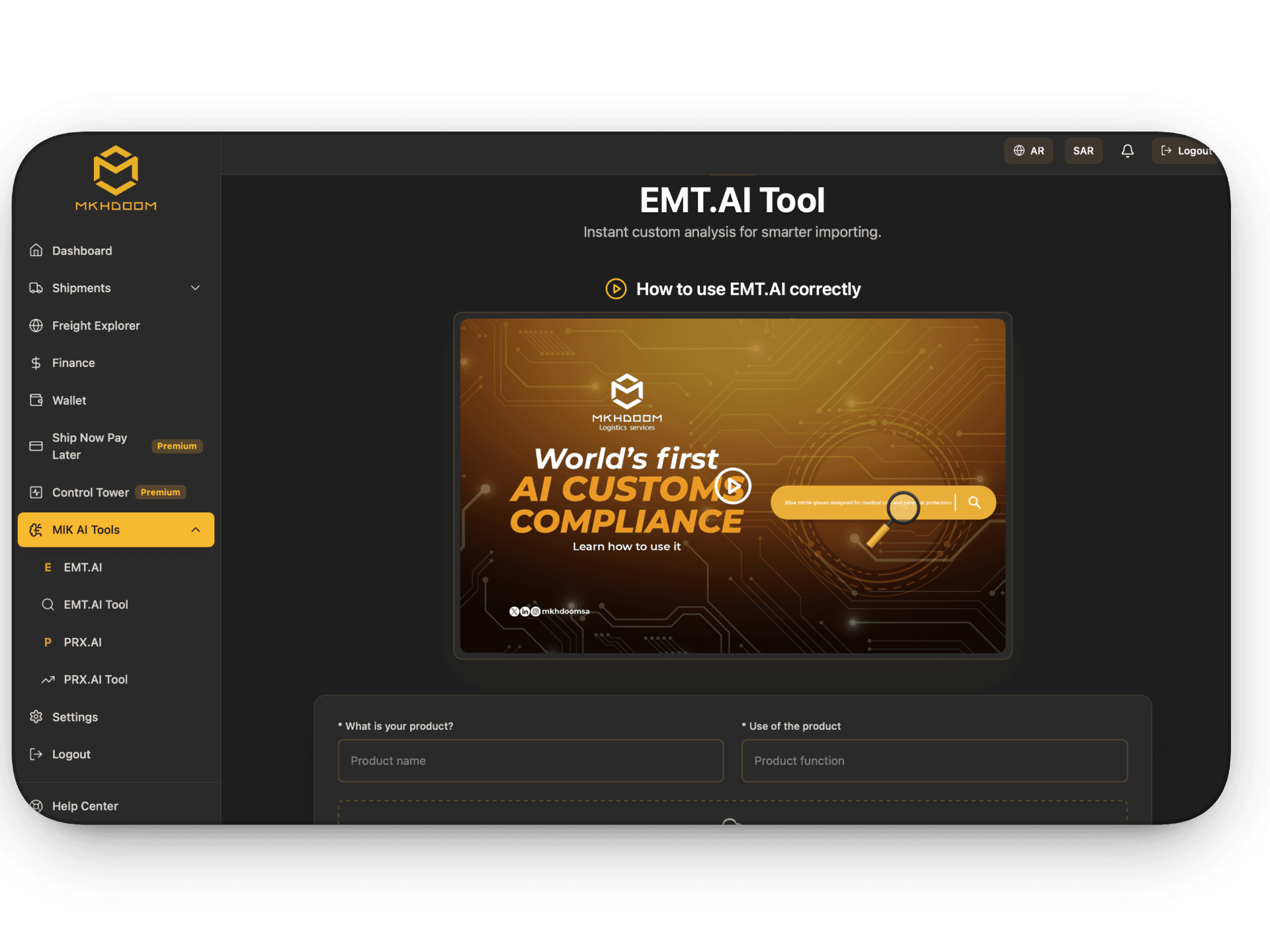Screen dimensions: 1270x952
Task: Go to Dashboard menu item
Action: pos(116,251)
